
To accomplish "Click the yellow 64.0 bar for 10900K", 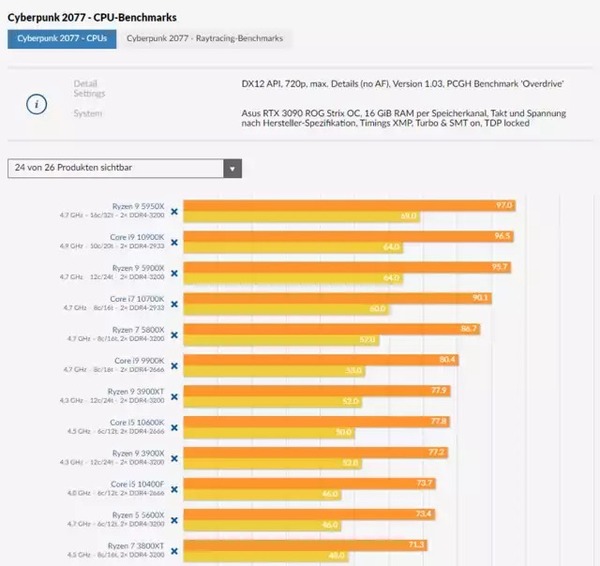I will tap(293, 247).
